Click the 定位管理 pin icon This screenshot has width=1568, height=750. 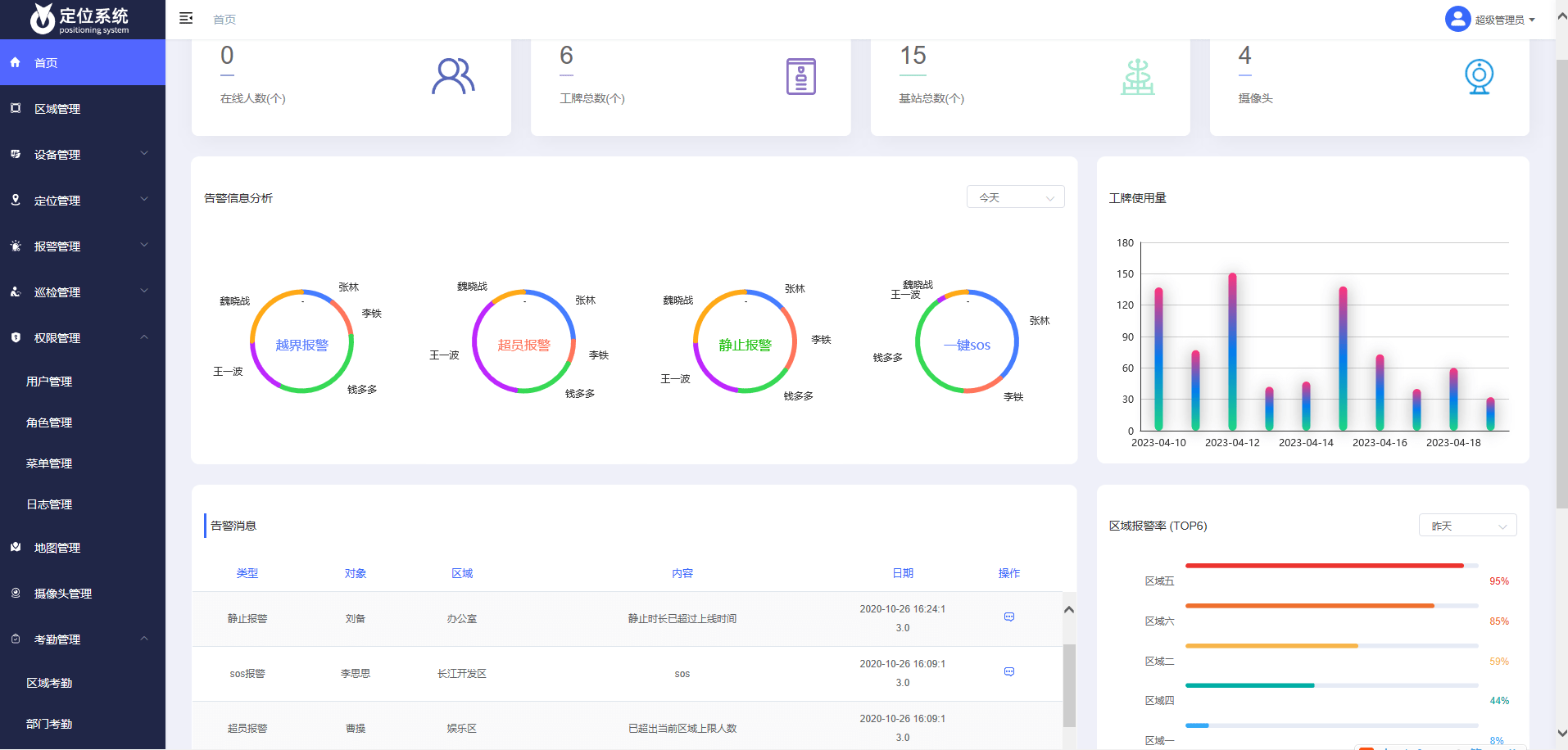click(x=15, y=200)
